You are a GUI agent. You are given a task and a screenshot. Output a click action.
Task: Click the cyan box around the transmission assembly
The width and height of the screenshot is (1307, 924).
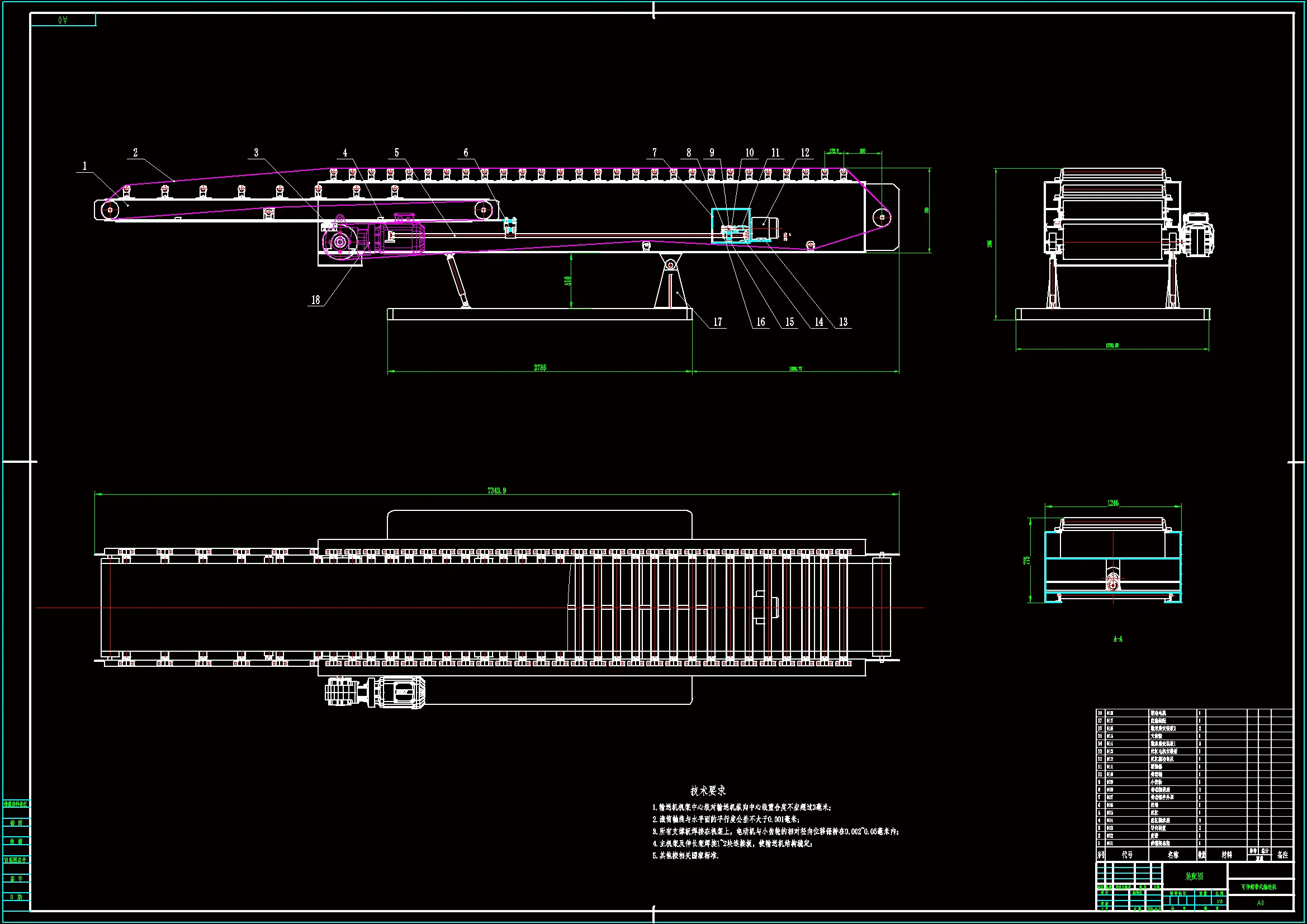pos(731,226)
